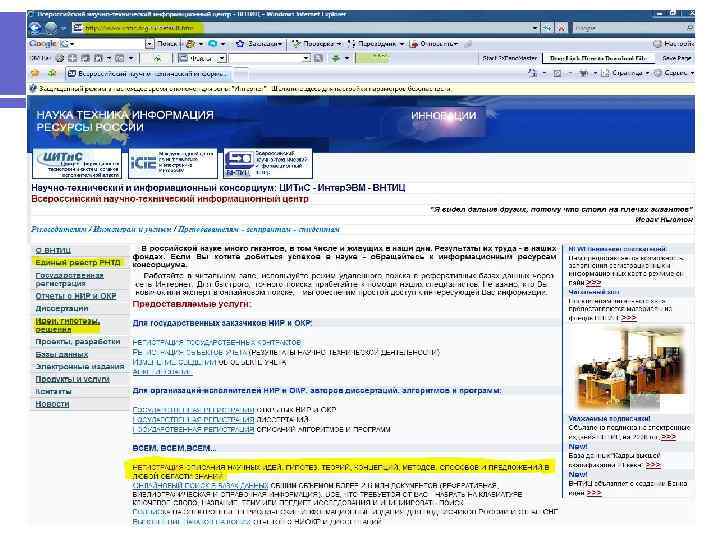Click the browser Forward arrow button

pyautogui.click(x=51, y=28)
